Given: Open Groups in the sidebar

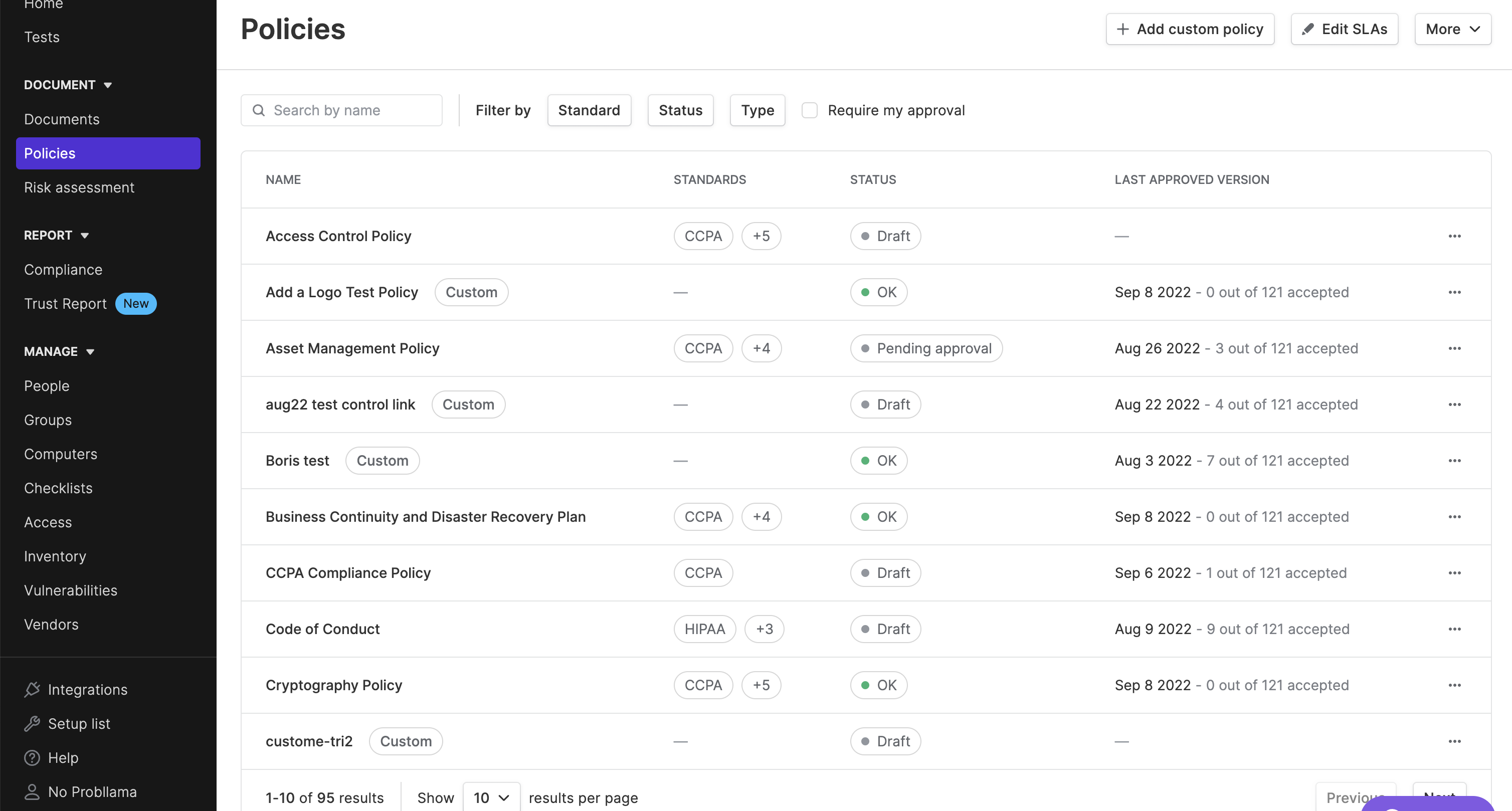Looking at the screenshot, I should [48, 420].
